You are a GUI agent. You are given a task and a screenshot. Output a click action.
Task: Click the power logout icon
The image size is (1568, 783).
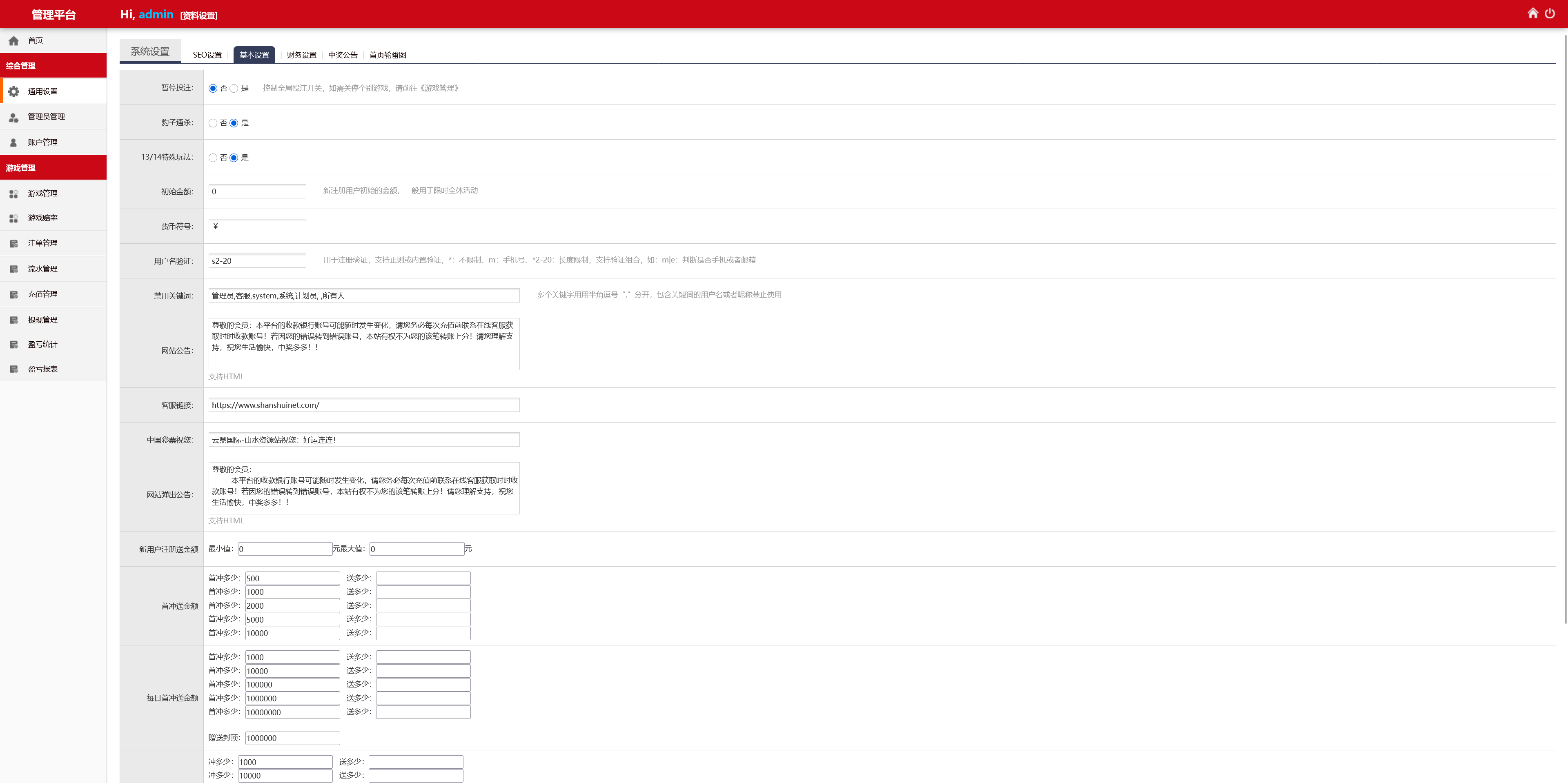(x=1549, y=13)
